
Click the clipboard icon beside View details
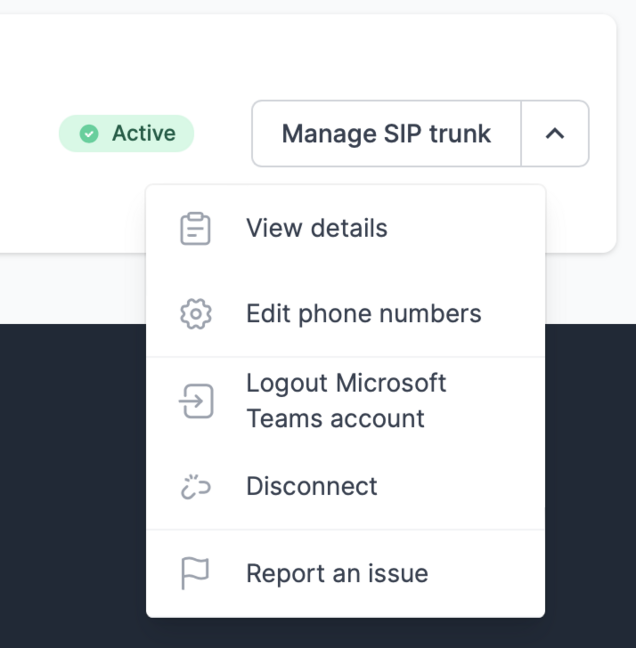click(196, 228)
